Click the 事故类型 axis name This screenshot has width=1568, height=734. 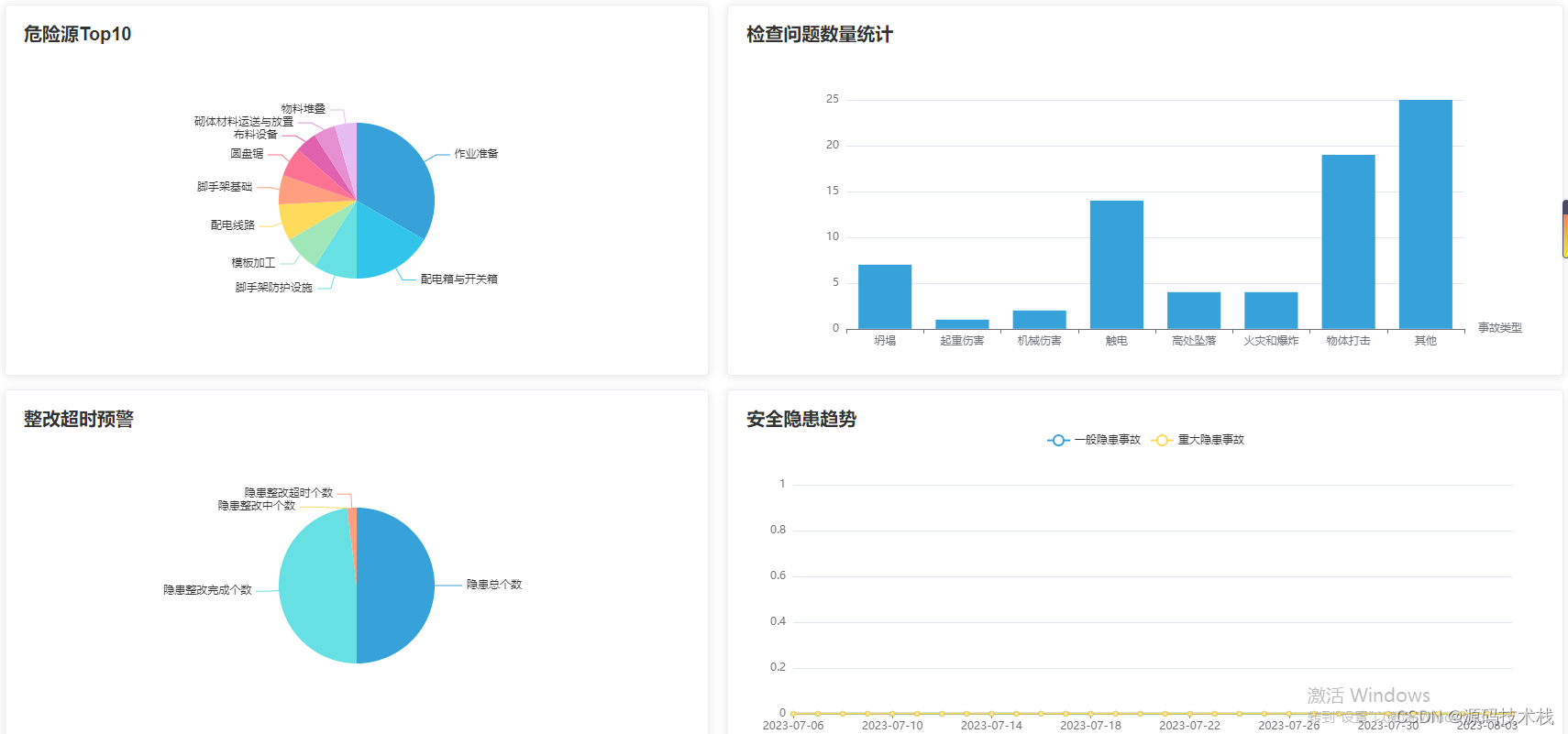point(1500,328)
